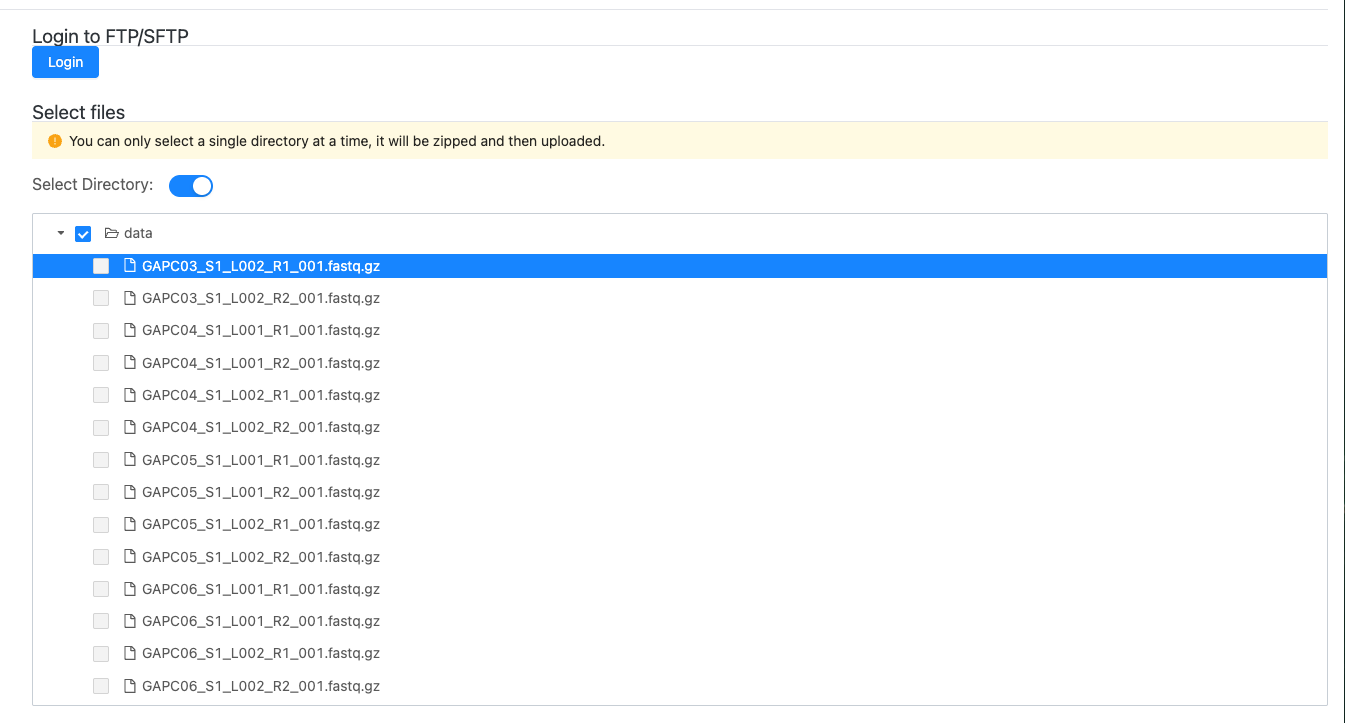1345x723 pixels.
Task: Select the GAPC05_S1_L002_R2_001.fastq.gz row
Action: tap(261, 557)
